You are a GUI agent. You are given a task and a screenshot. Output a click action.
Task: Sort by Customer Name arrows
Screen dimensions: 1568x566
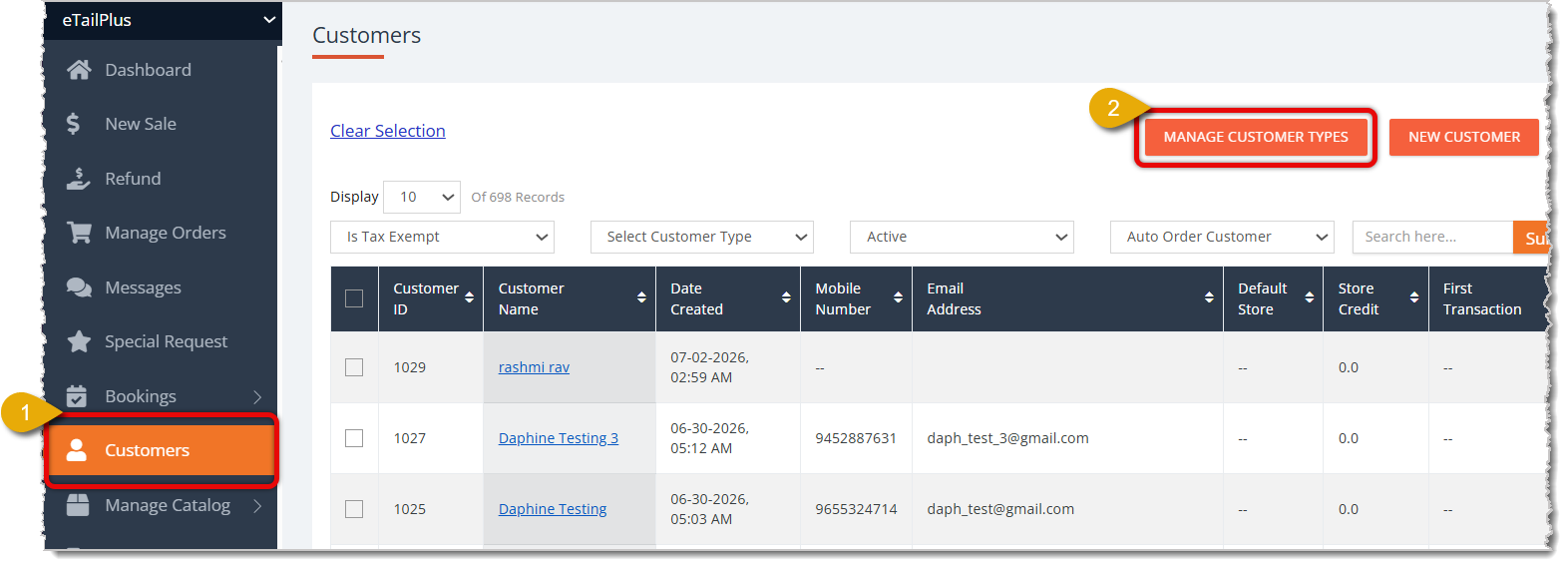641,297
